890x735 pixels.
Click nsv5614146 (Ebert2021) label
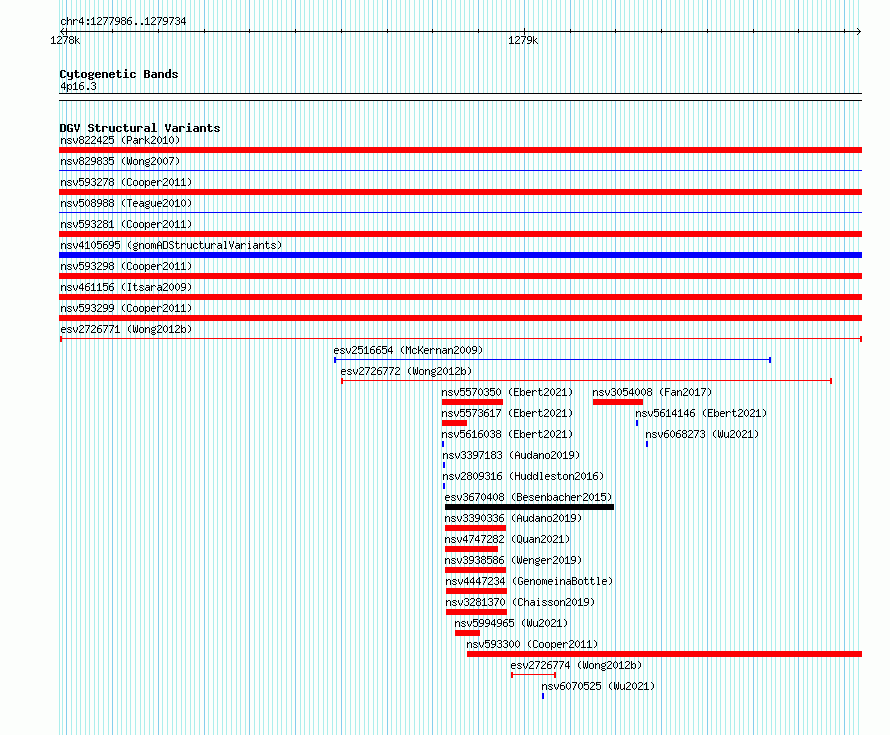click(701, 413)
